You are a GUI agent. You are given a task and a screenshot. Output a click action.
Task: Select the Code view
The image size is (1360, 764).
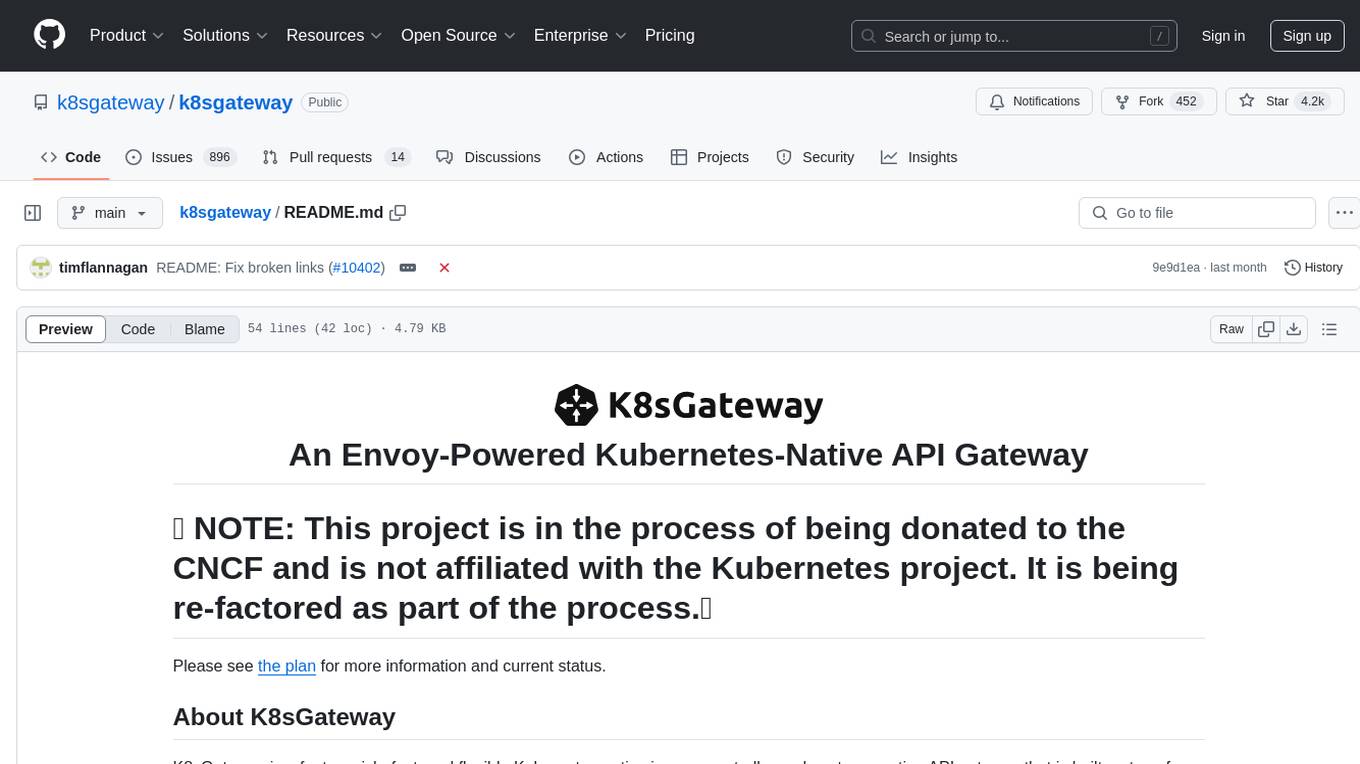tap(138, 329)
